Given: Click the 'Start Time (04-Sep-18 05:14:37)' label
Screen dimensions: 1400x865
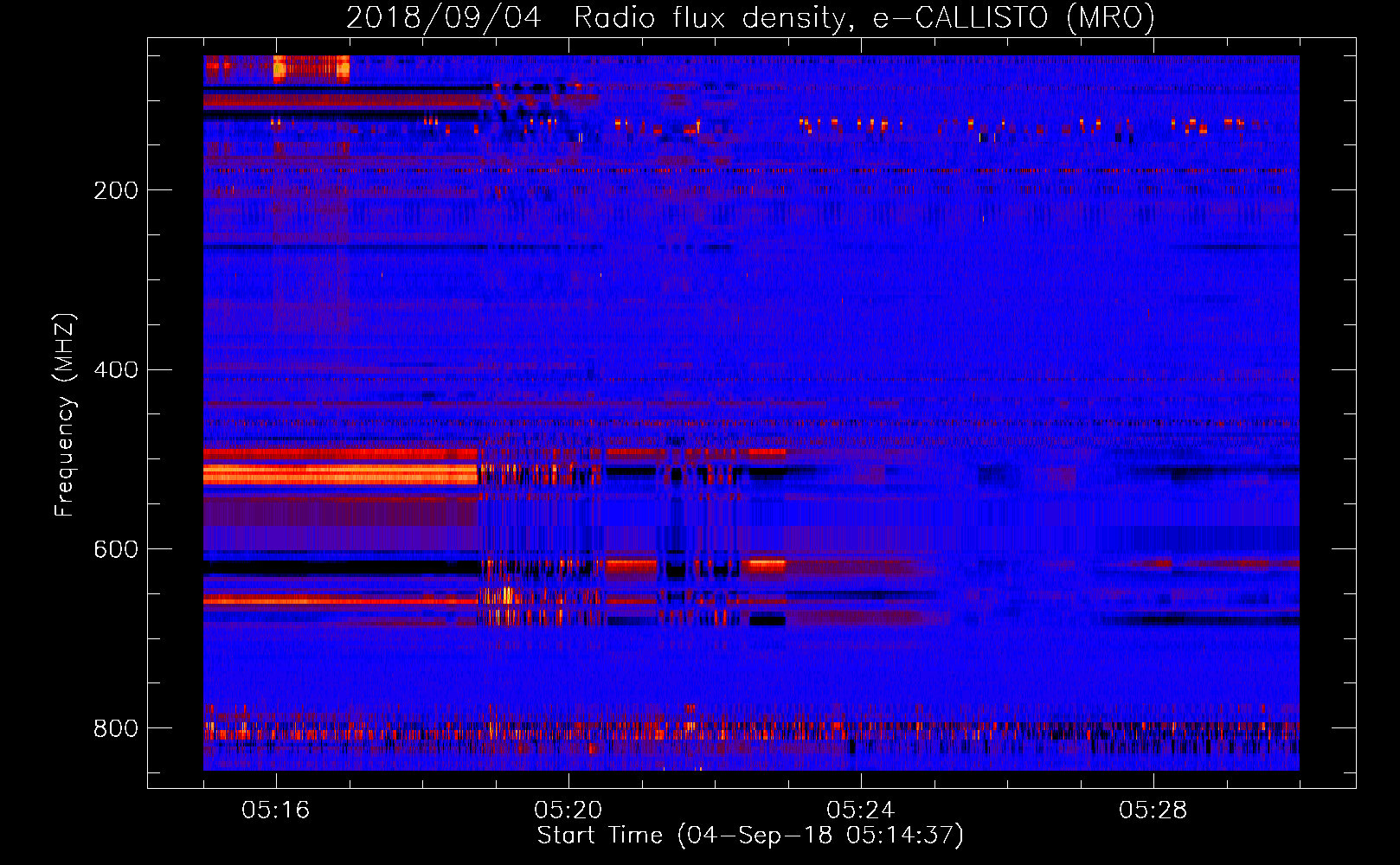Looking at the screenshot, I should 750,836.
